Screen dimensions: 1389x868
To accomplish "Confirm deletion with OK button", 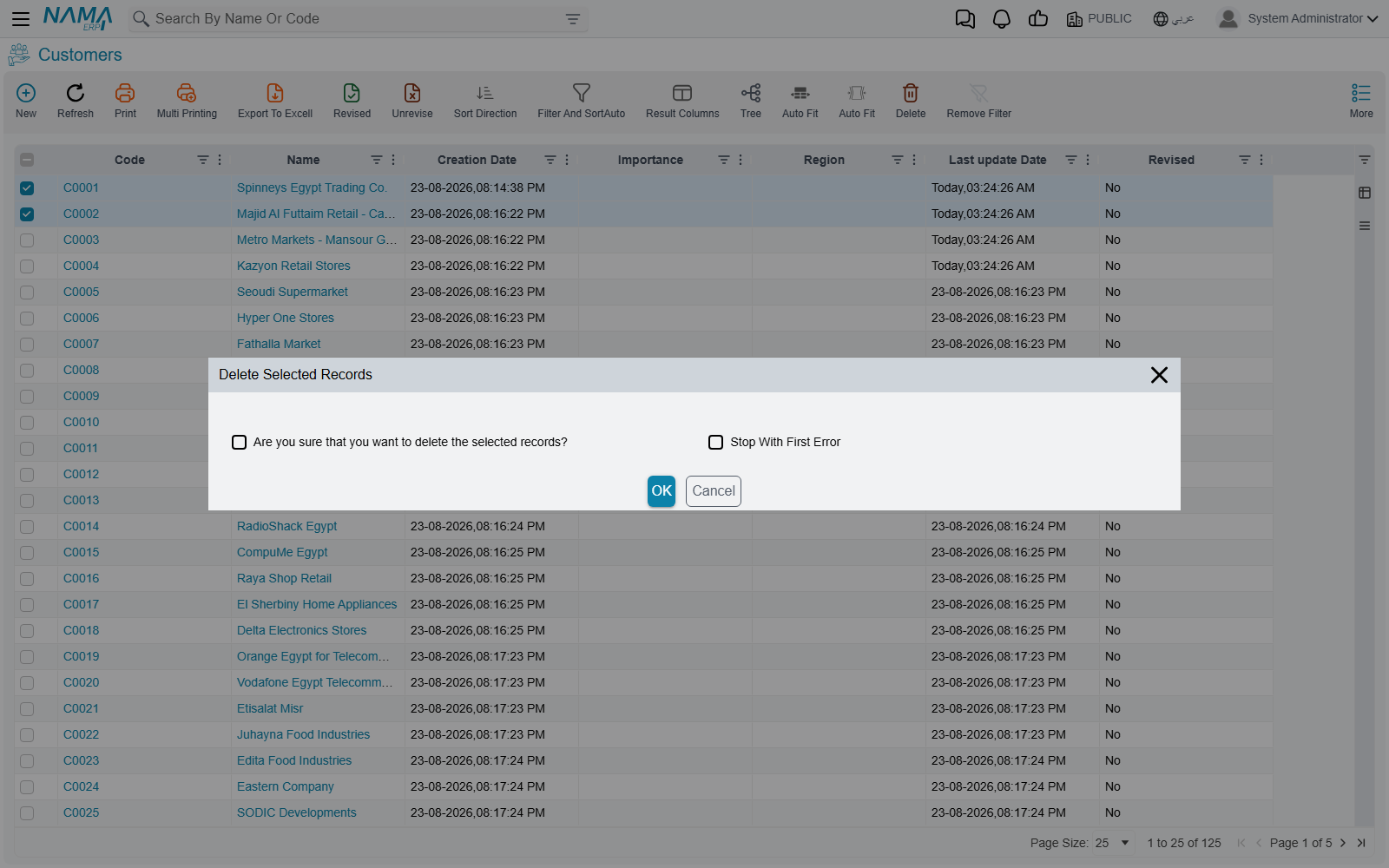I will point(662,491).
